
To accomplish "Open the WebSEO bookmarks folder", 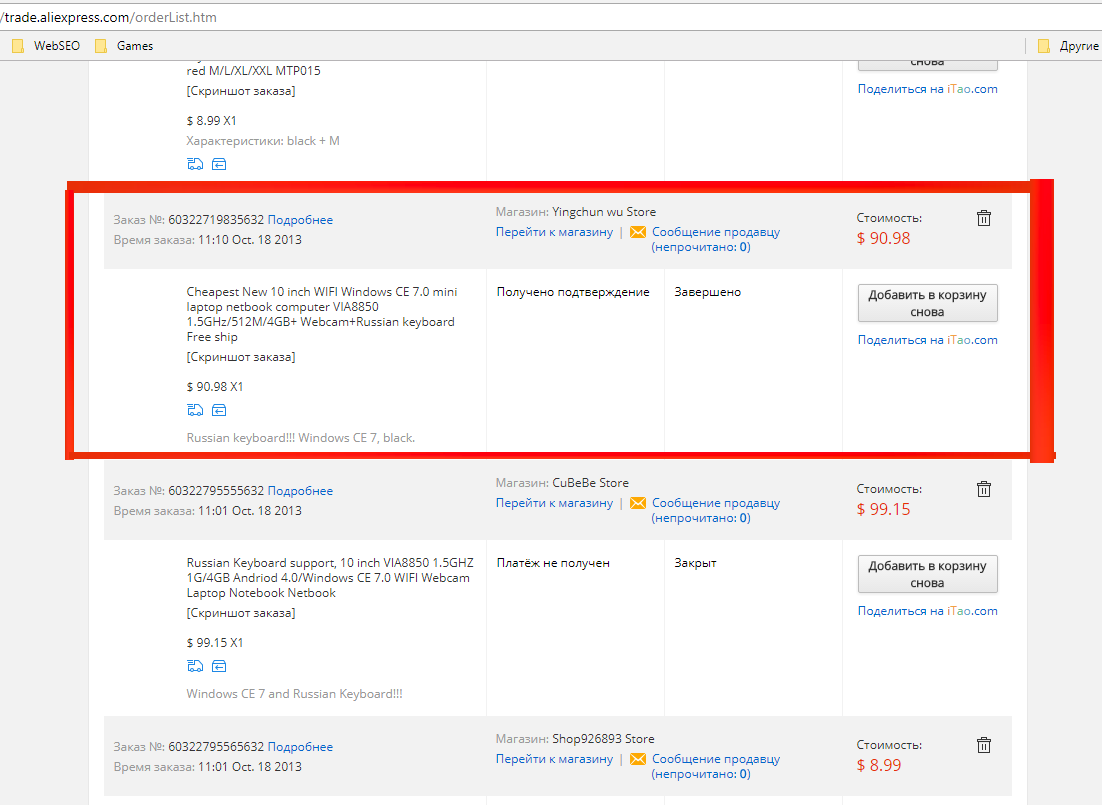I will tap(46, 46).
